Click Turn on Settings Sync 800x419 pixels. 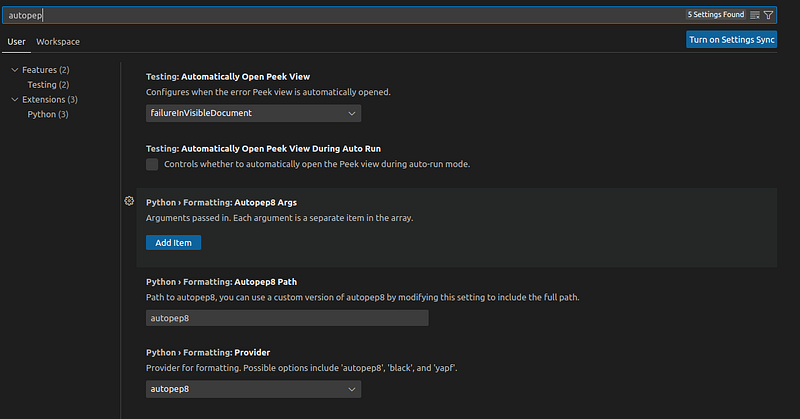(x=732, y=40)
